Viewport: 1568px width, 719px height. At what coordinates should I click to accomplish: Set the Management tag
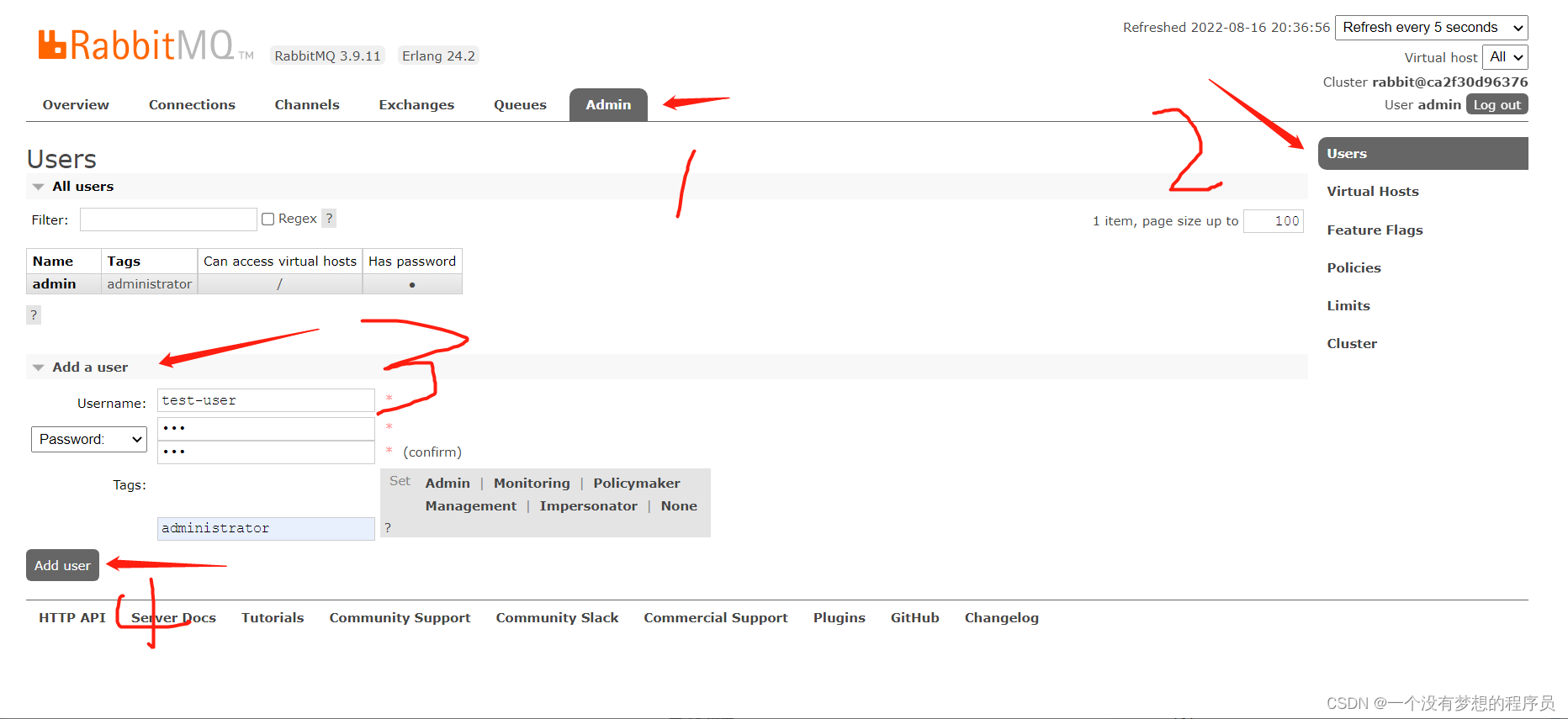tap(471, 506)
